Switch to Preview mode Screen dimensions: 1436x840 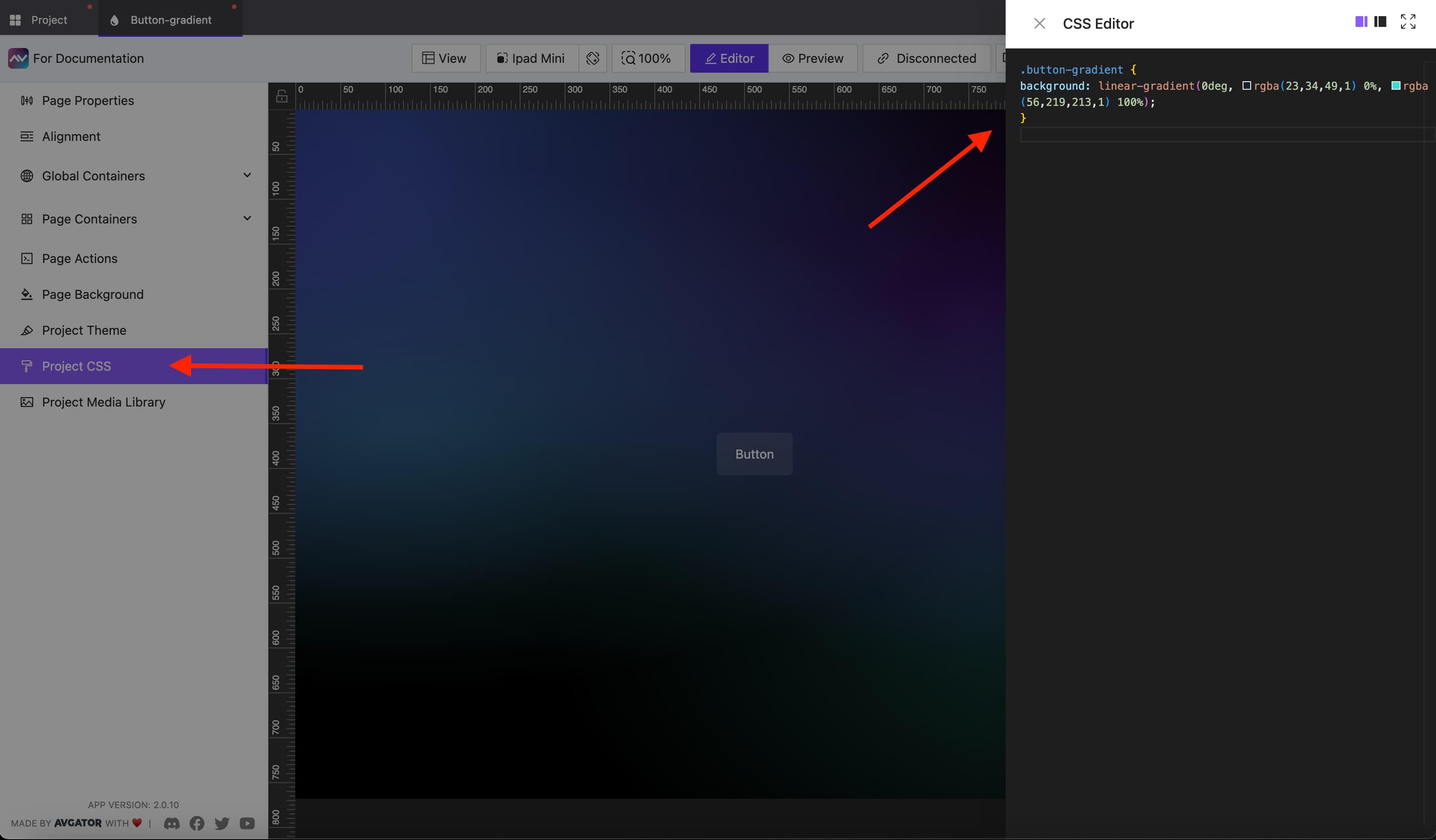point(813,58)
